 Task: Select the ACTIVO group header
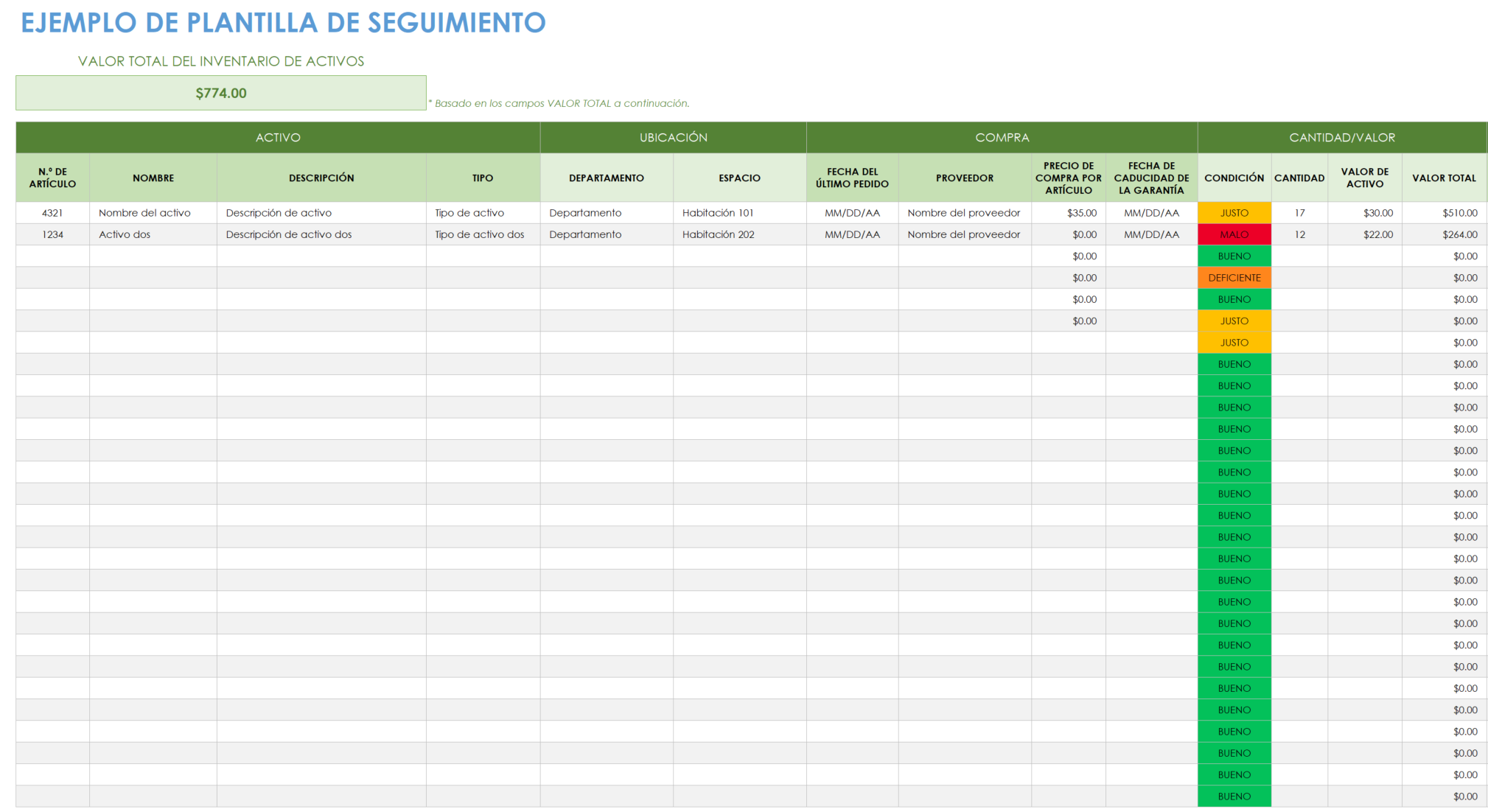(278, 137)
